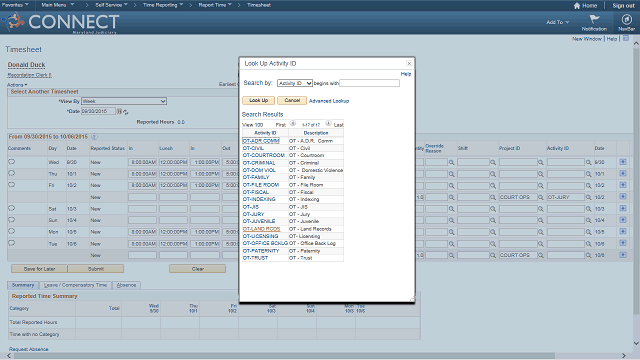640x360 pixels.
Task: Add a row with plus icon for 10/3
Action: pyautogui.click(x=623, y=208)
